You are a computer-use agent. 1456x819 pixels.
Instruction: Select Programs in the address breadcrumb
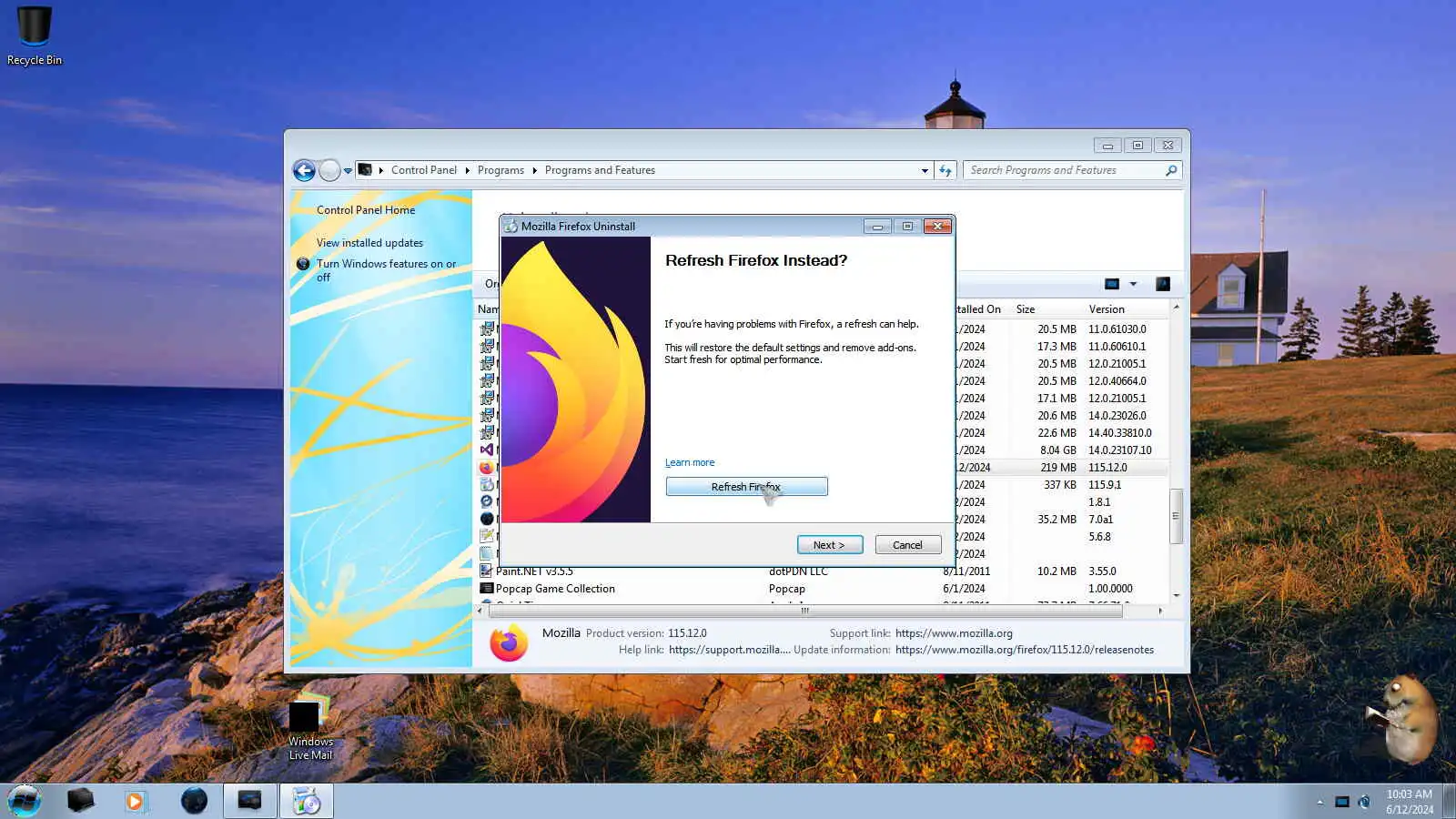(x=500, y=170)
